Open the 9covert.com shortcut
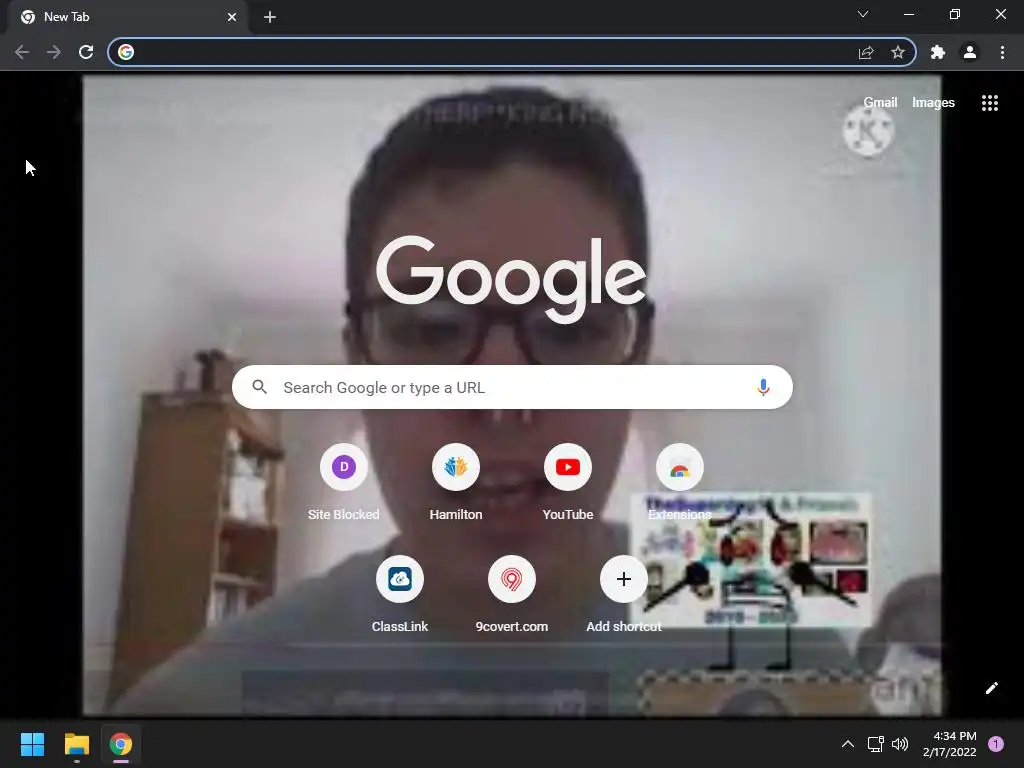This screenshot has width=1024, height=768. tap(511, 579)
